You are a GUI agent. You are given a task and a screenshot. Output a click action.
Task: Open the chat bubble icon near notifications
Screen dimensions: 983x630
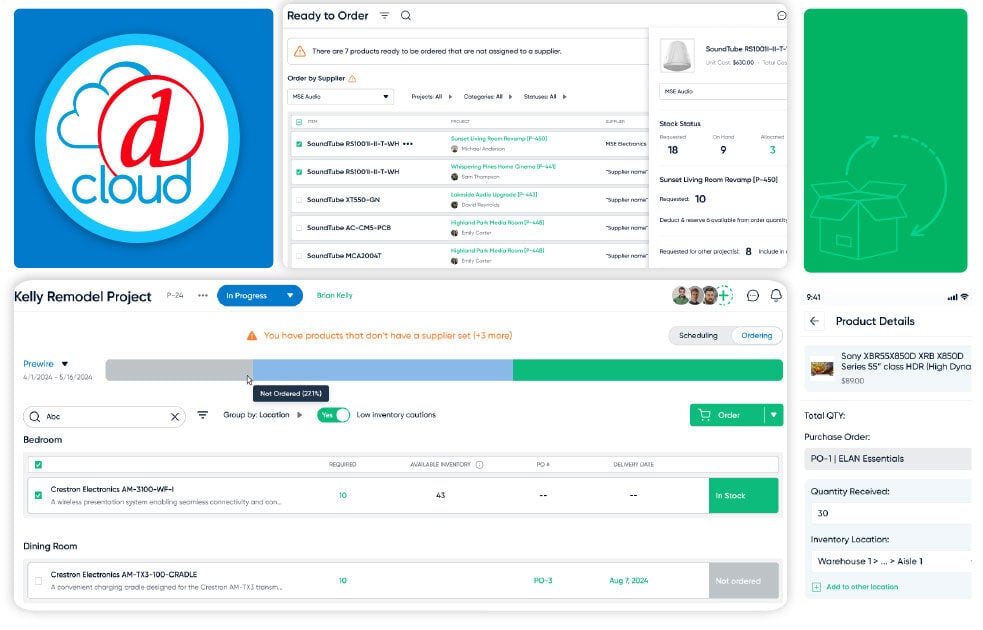point(750,295)
